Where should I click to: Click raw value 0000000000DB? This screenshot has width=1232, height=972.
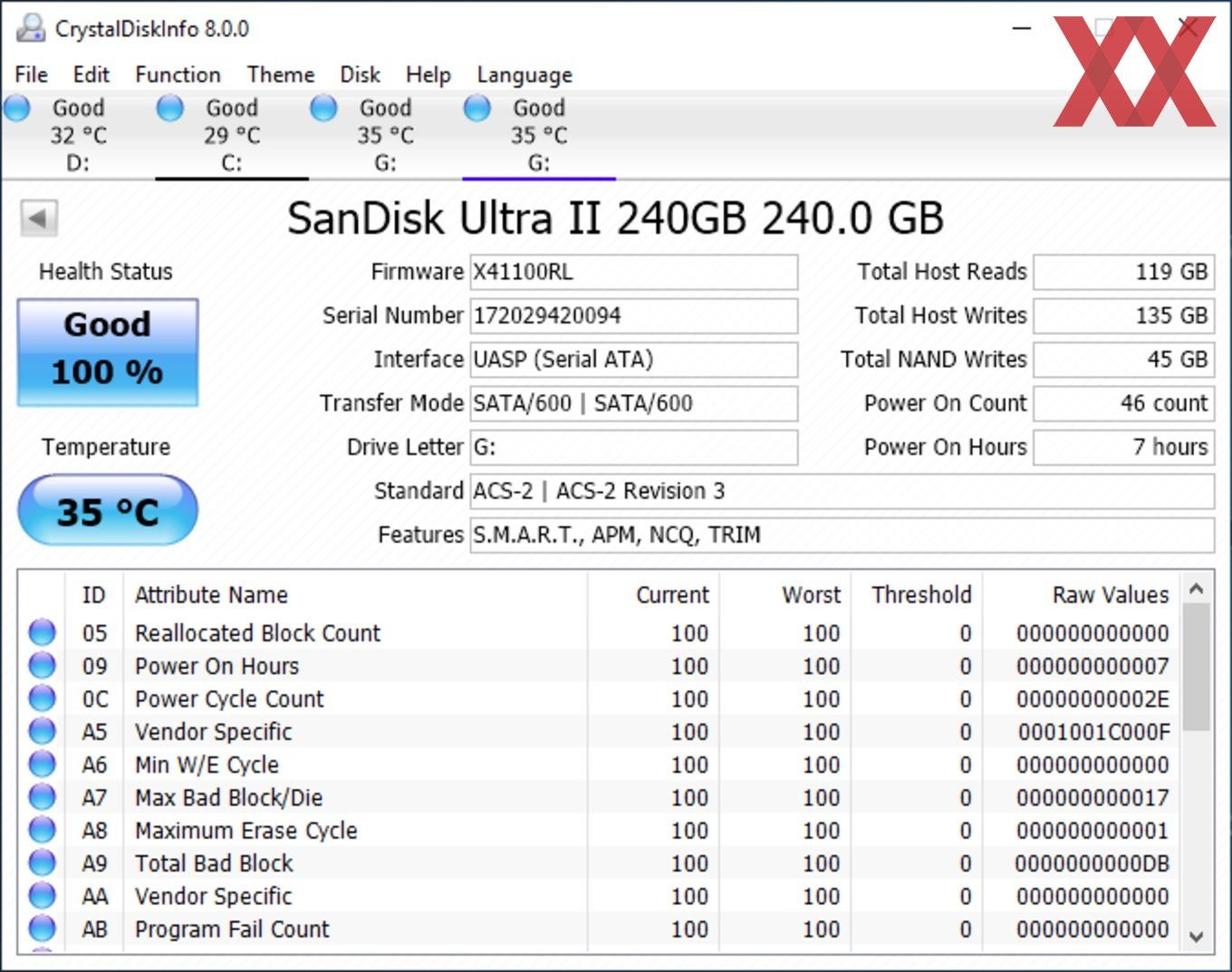[x=1092, y=863]
